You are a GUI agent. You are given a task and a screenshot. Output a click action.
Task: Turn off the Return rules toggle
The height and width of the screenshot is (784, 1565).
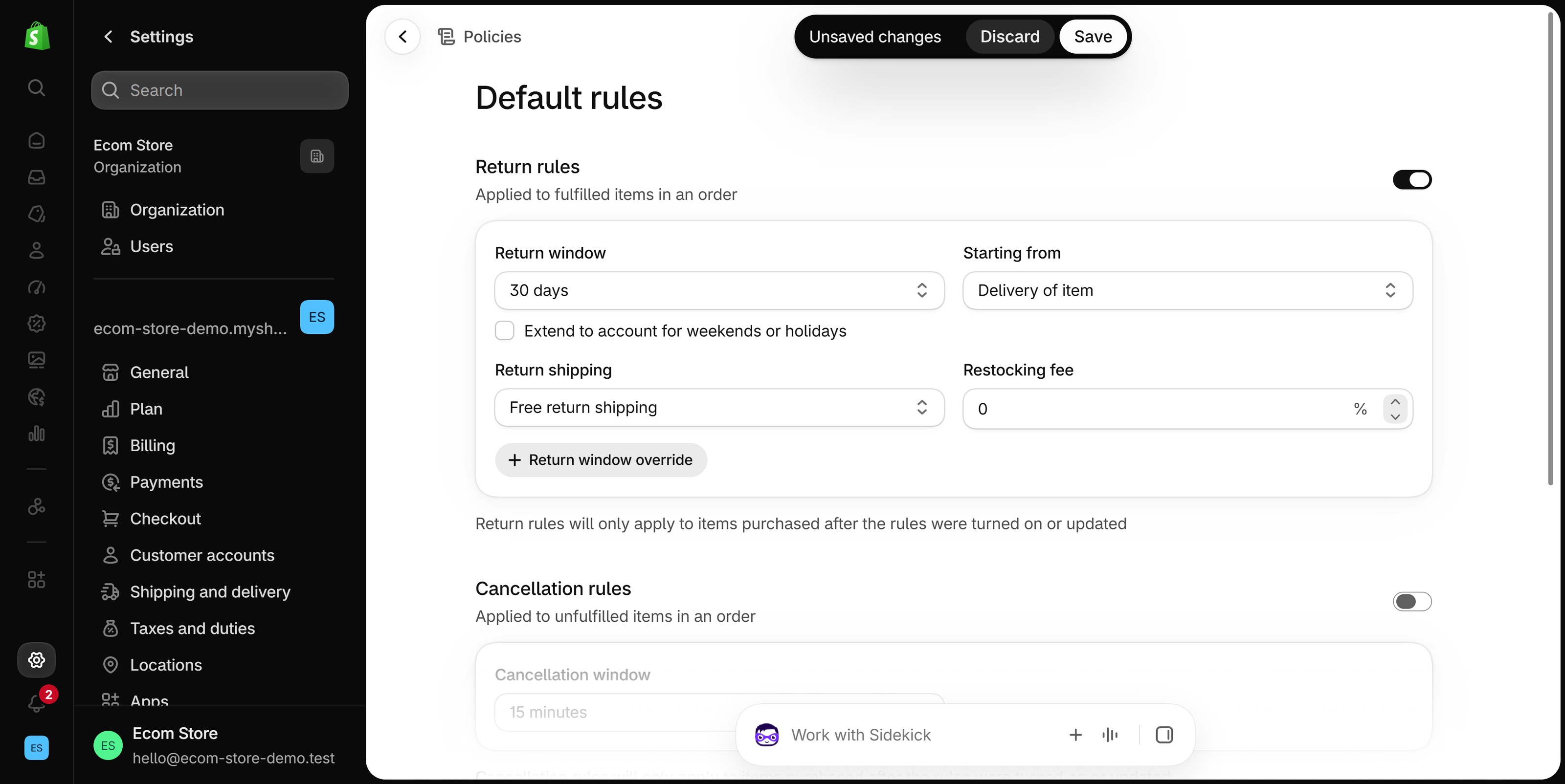[1412, 180]
